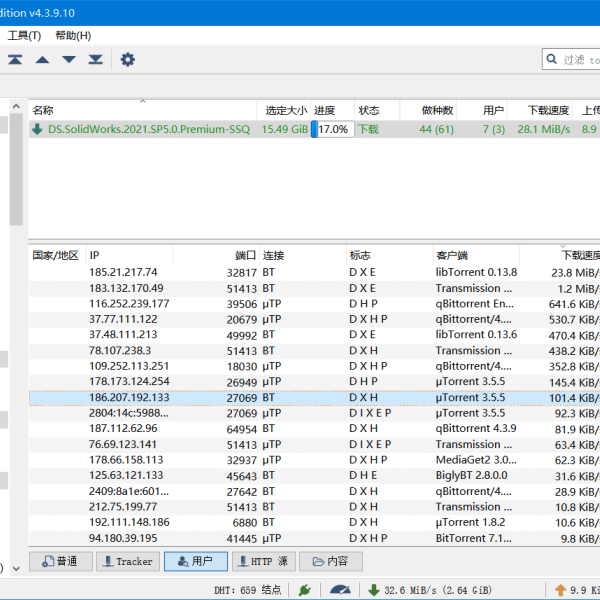Sort torrents by 下载速度 column header
This screenshot has width=600, height=600.
(540, 111)
